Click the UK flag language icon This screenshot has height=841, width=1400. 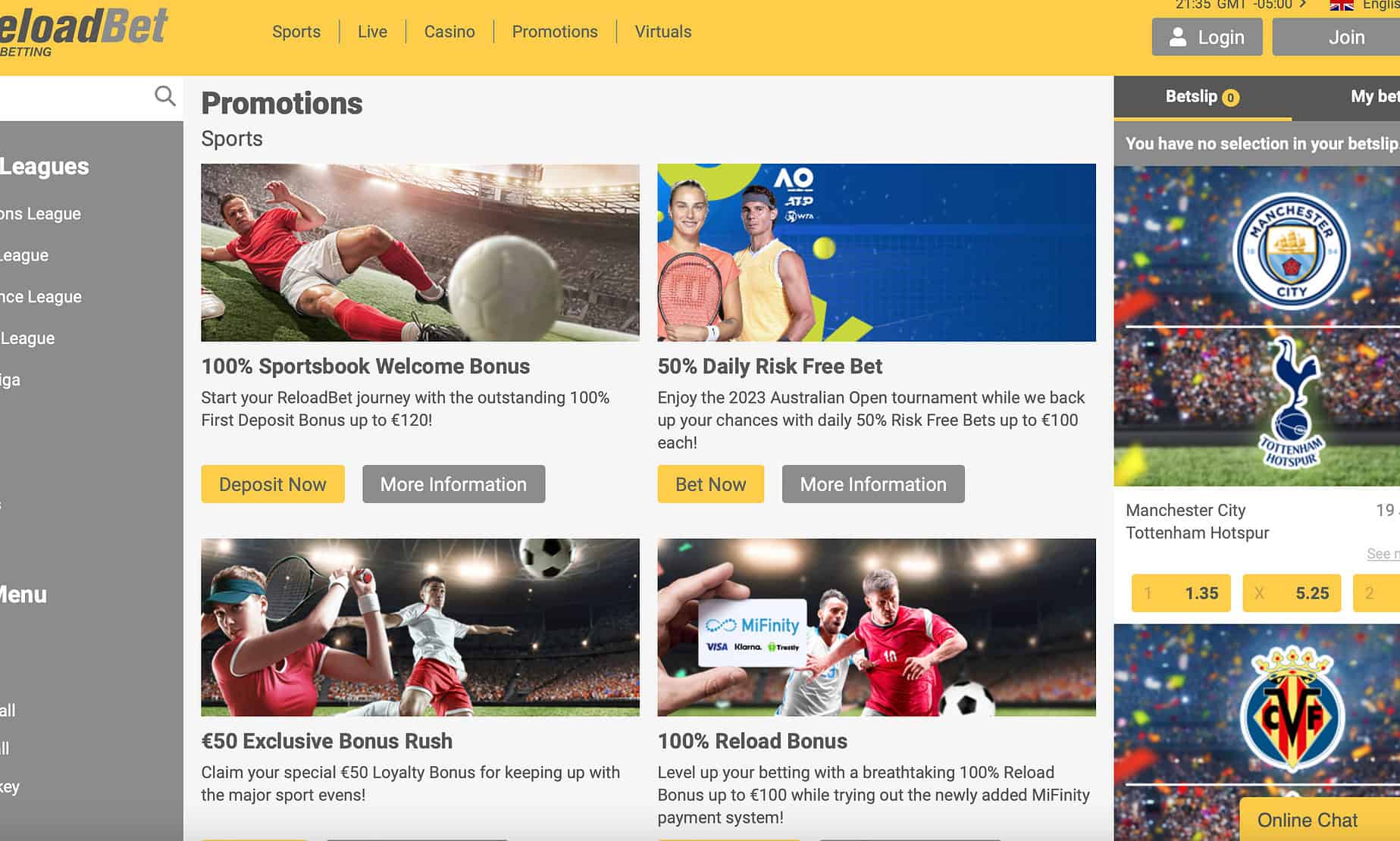tap(1342, 5)
